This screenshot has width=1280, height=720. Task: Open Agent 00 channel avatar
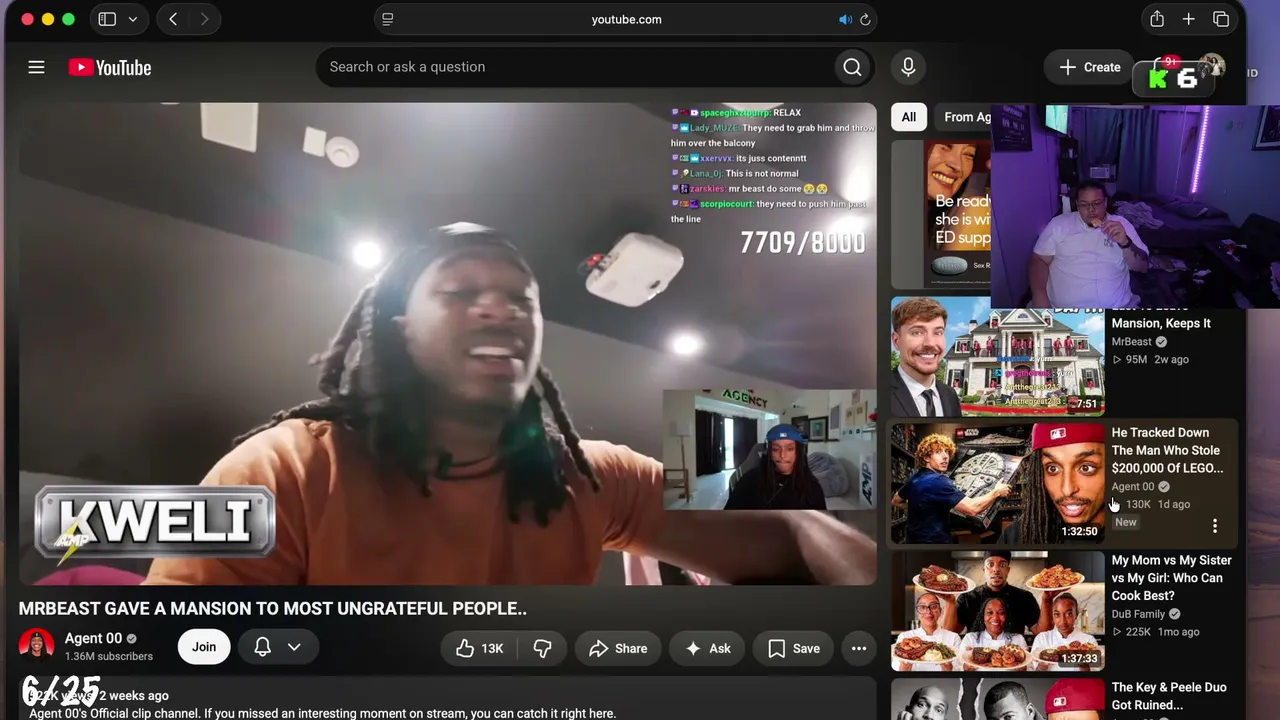tap(36, 646)
